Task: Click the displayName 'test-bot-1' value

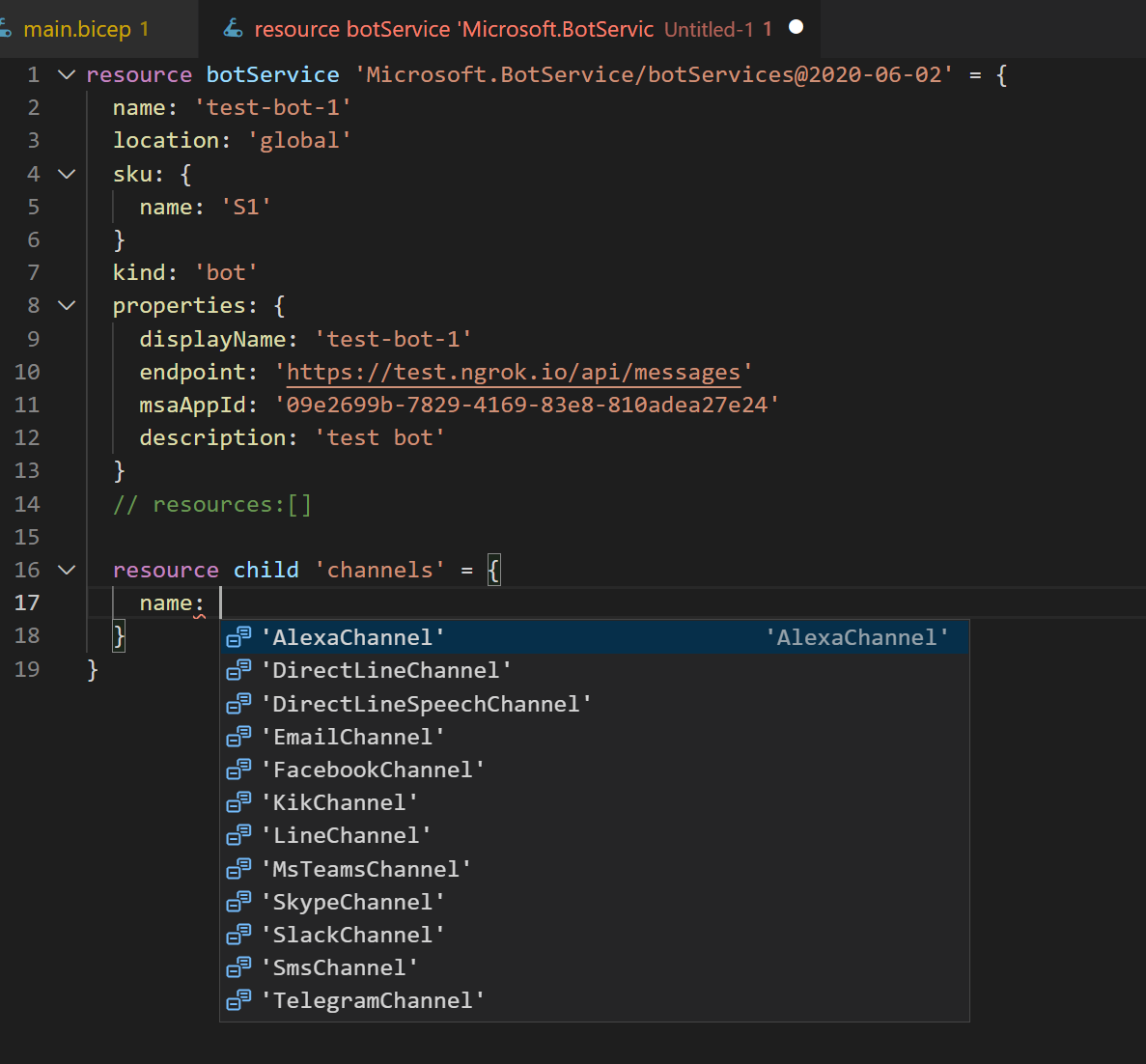Action: click(x=393, y=339)
